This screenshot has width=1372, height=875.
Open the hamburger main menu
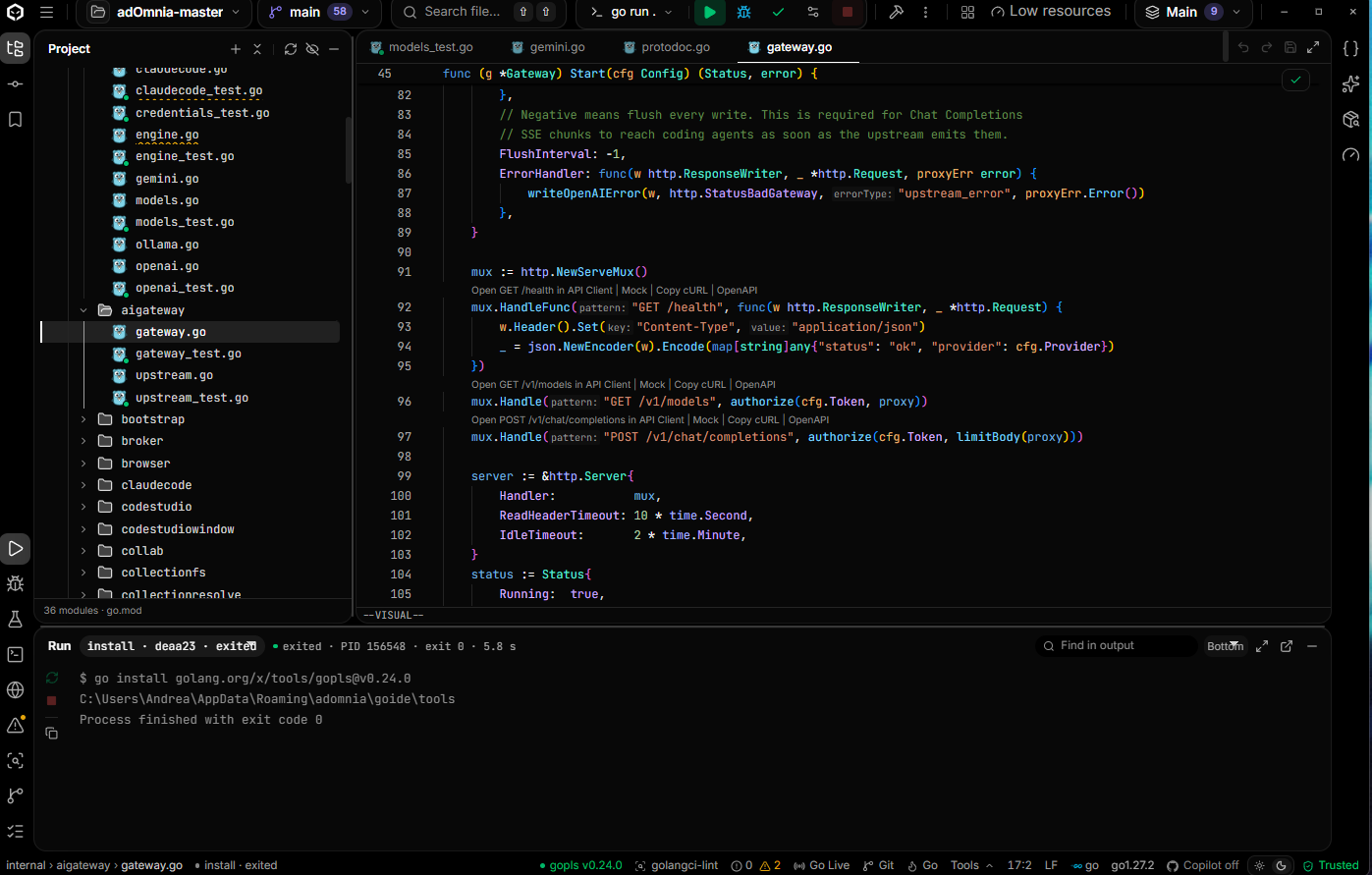tap(46, 13)
